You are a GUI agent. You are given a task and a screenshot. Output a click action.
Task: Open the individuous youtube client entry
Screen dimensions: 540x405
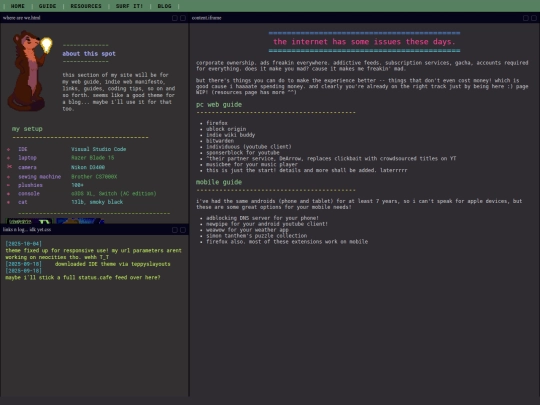coord(249,146)
